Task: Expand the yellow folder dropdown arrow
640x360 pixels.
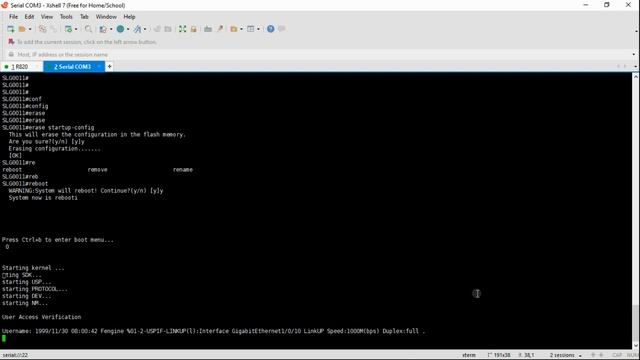Action: tap(241, 29)
